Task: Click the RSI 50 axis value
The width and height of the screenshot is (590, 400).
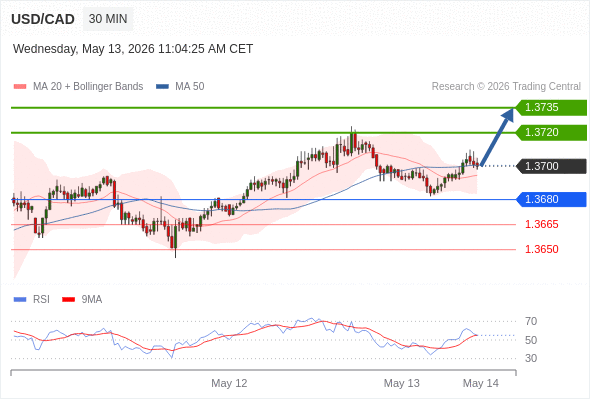Action: pos(531,340)
